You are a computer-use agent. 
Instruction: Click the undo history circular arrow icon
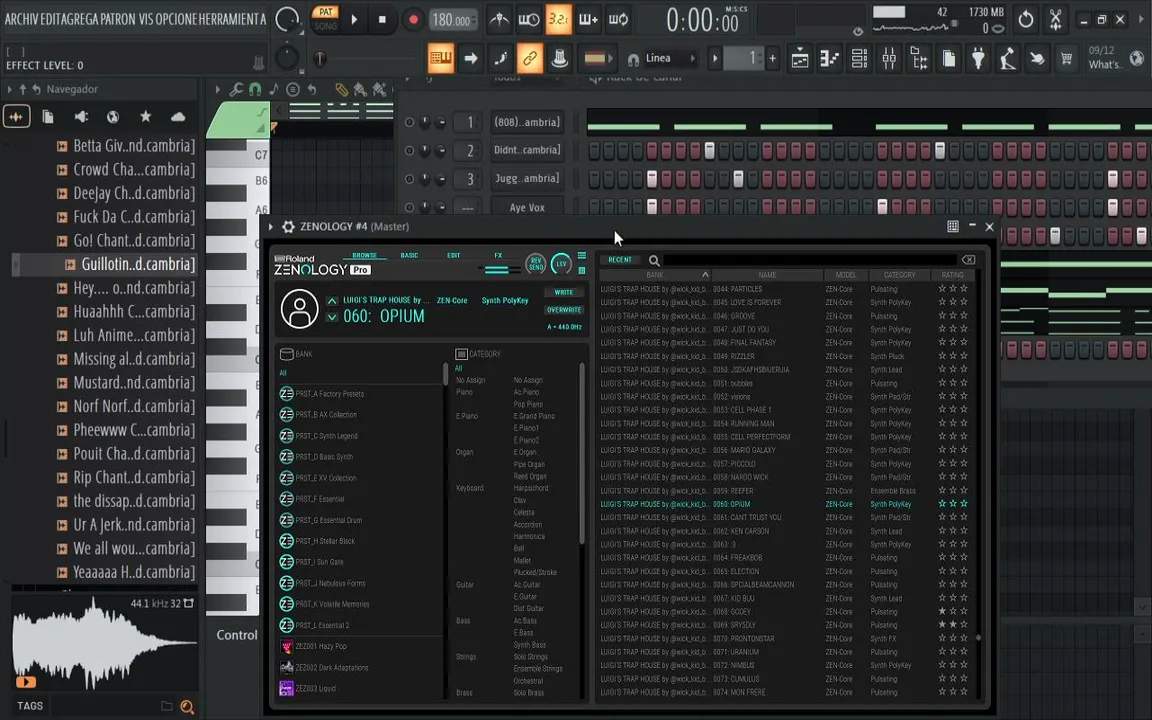pos(1026,20)
